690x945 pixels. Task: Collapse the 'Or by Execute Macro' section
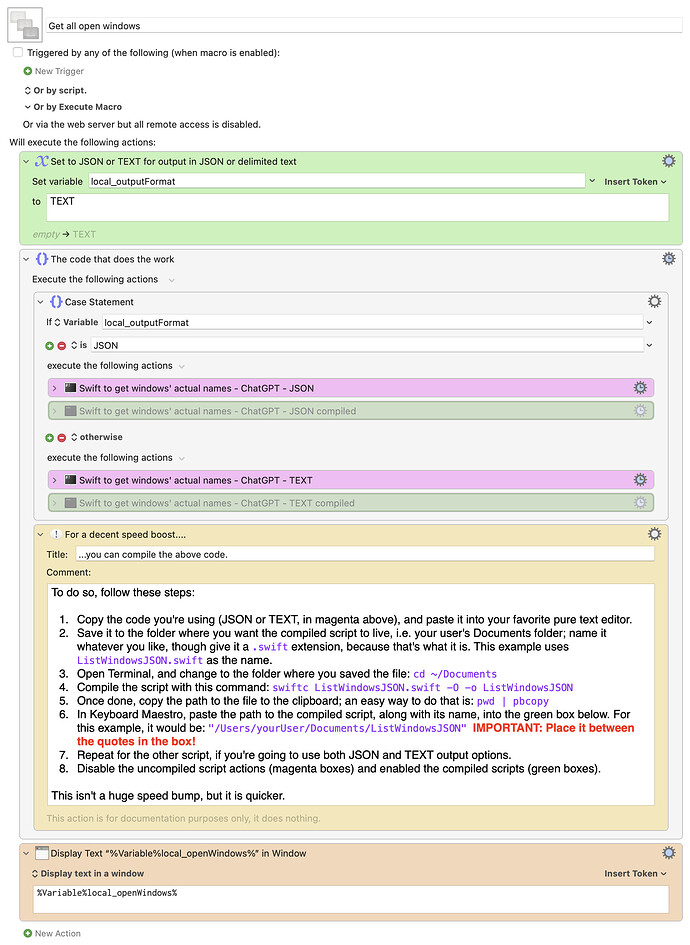28,107
